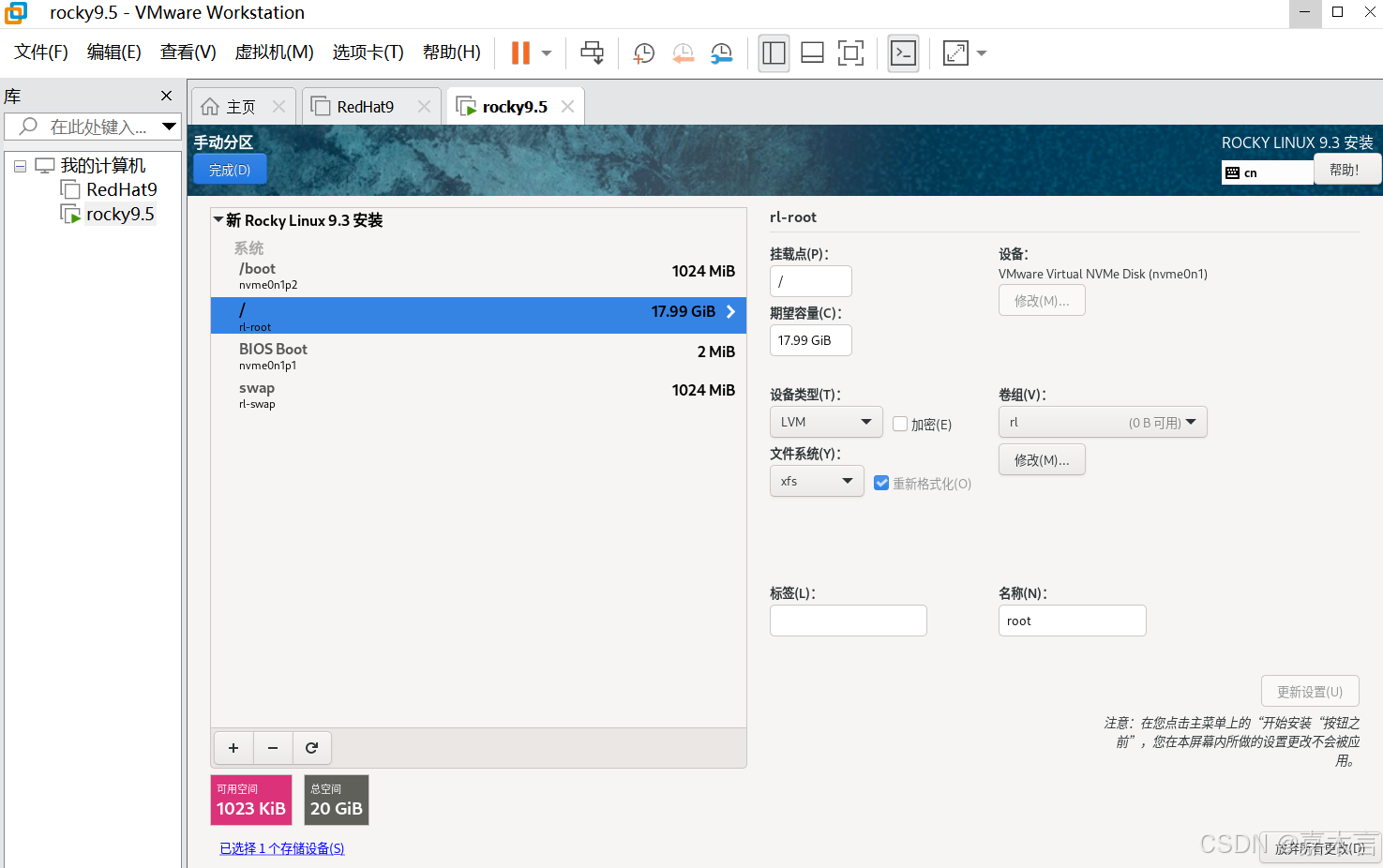1383x868 pixels.
Task: Send Ctrl+Alt+Del to virtual machine
Action: (592, 53)
